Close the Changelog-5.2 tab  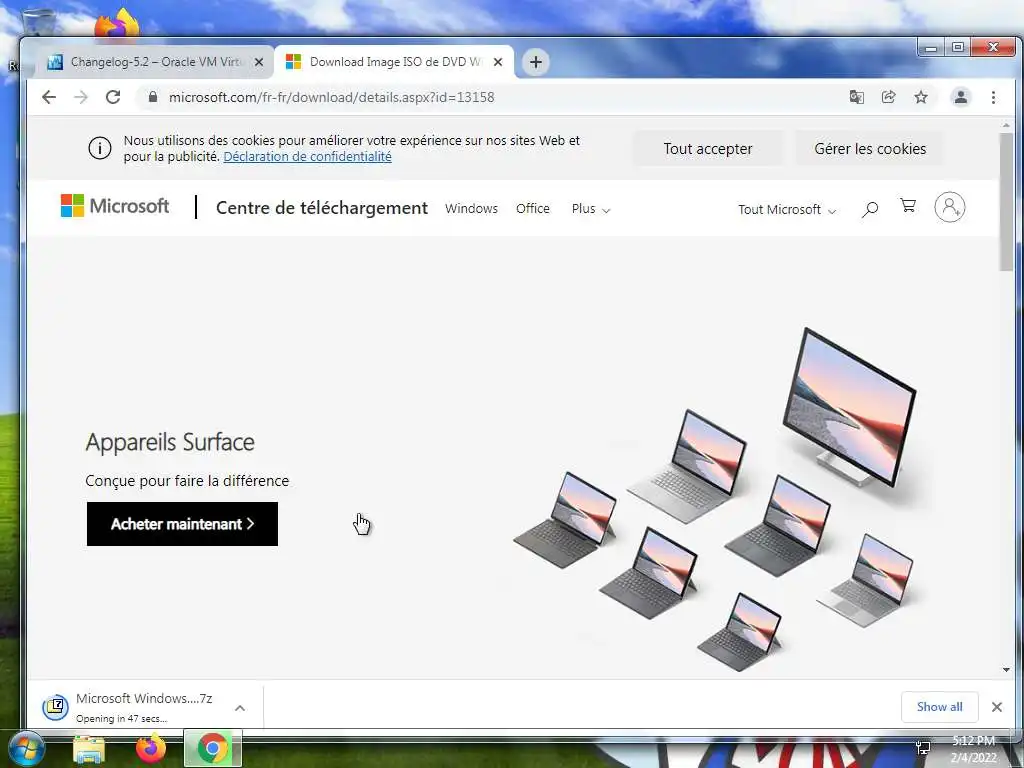coord(259,62)
